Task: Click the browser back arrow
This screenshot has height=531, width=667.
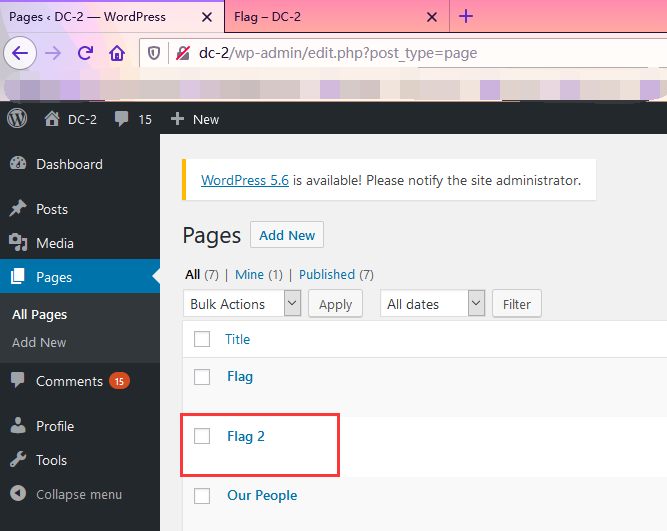Action: [x=22, y=53]
